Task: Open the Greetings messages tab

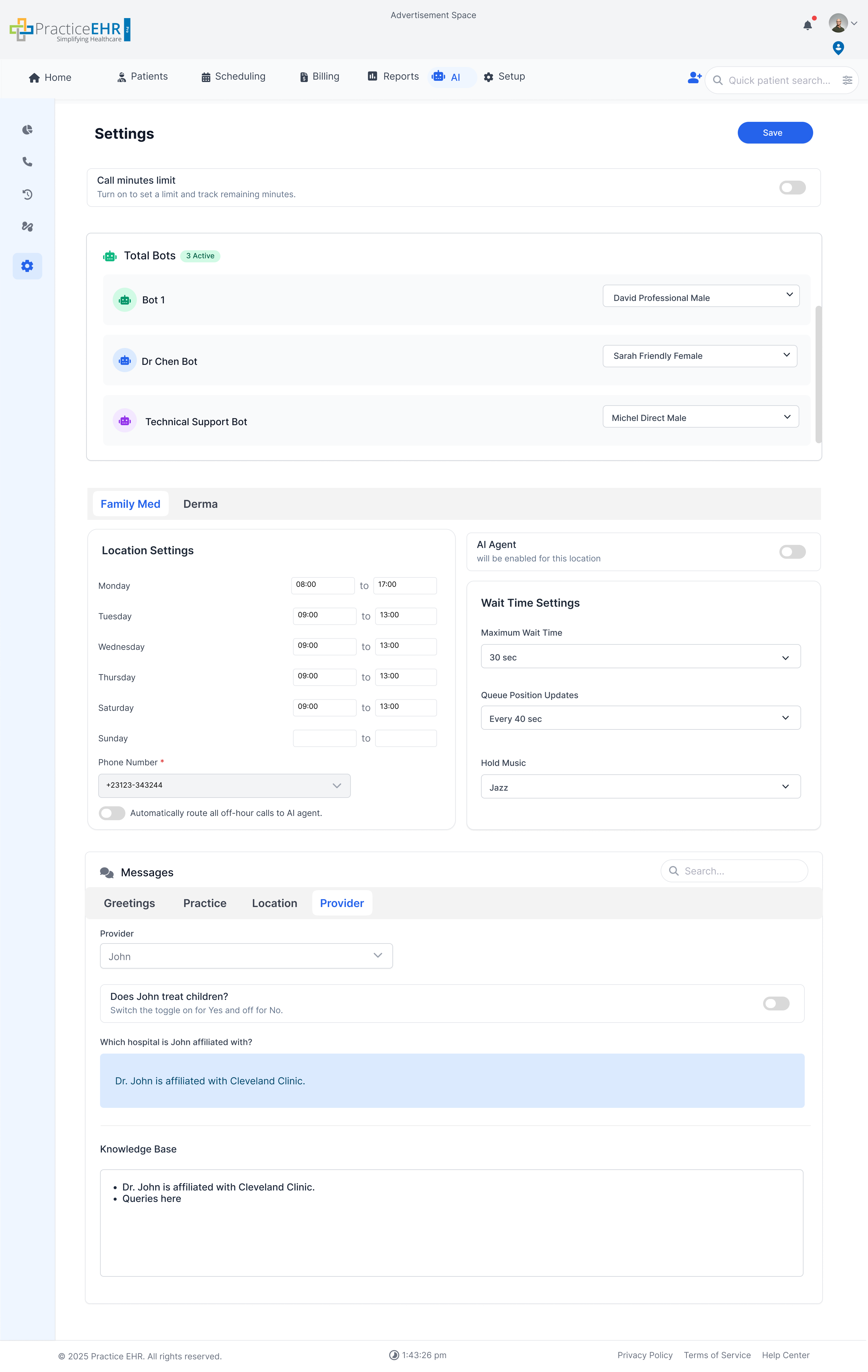Action: 129,903
